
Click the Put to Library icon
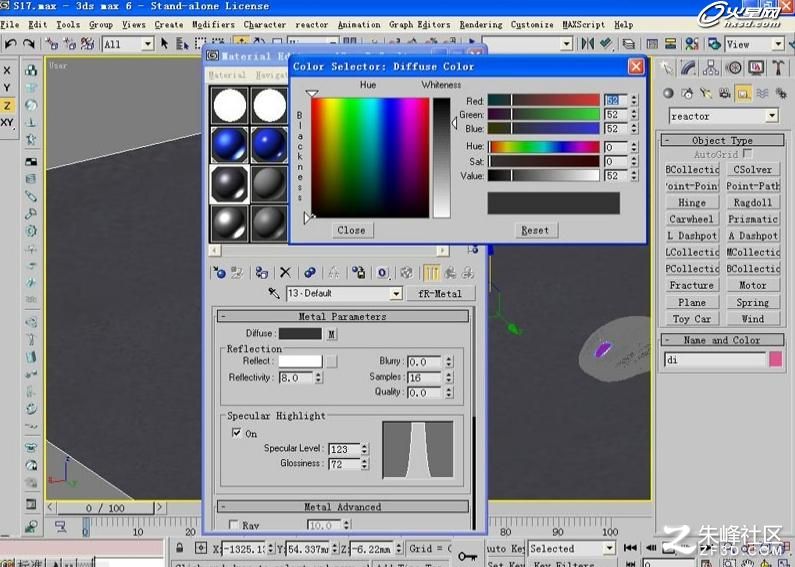[358, 273]
